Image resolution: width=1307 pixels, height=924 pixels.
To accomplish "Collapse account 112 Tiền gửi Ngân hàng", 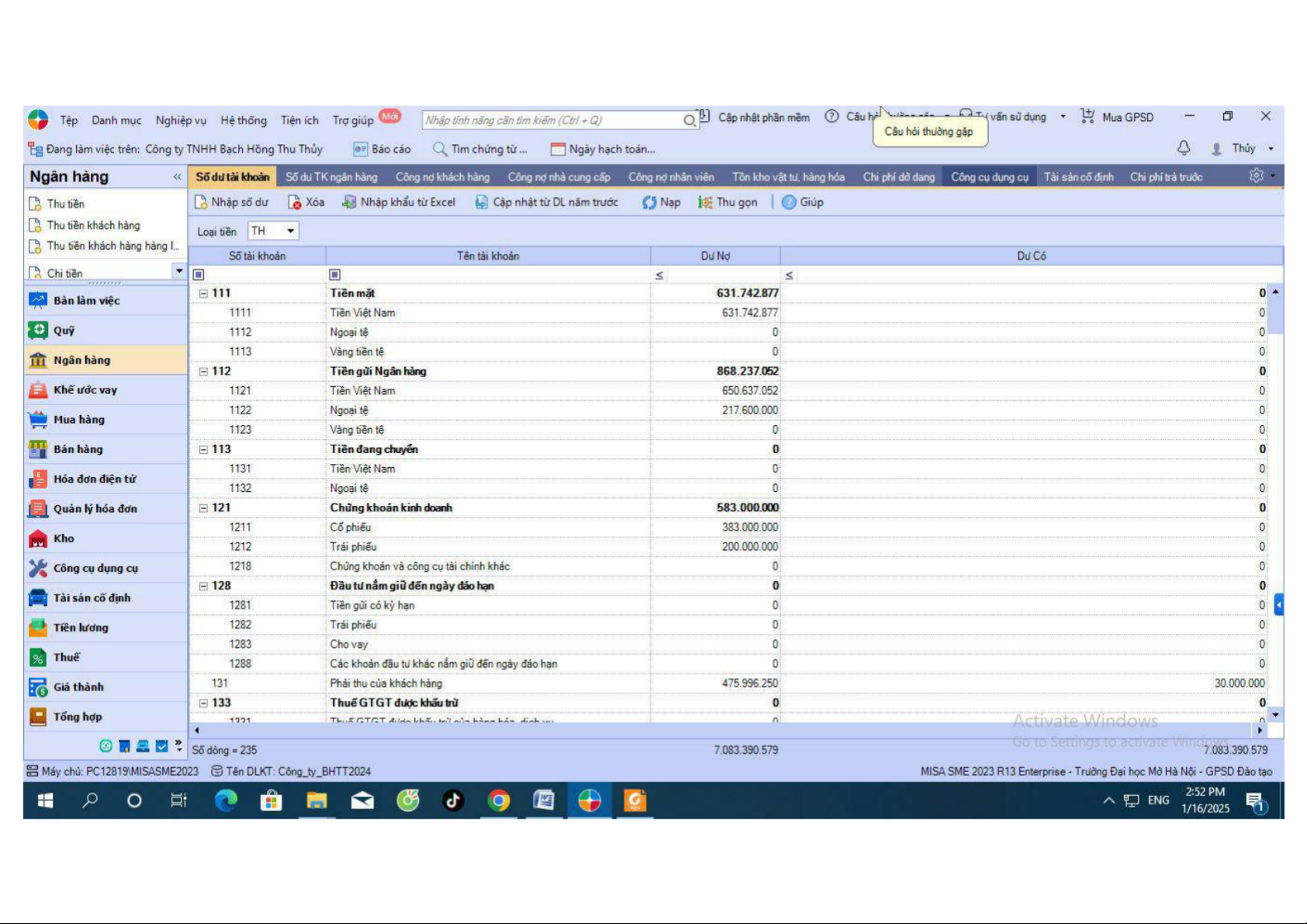I will (x=204, y=372).
